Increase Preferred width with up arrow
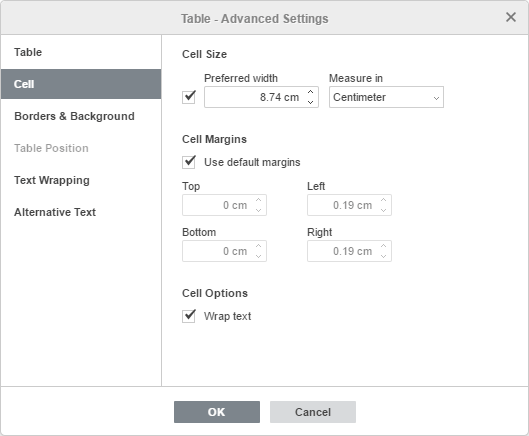 [x=311, y=92]
